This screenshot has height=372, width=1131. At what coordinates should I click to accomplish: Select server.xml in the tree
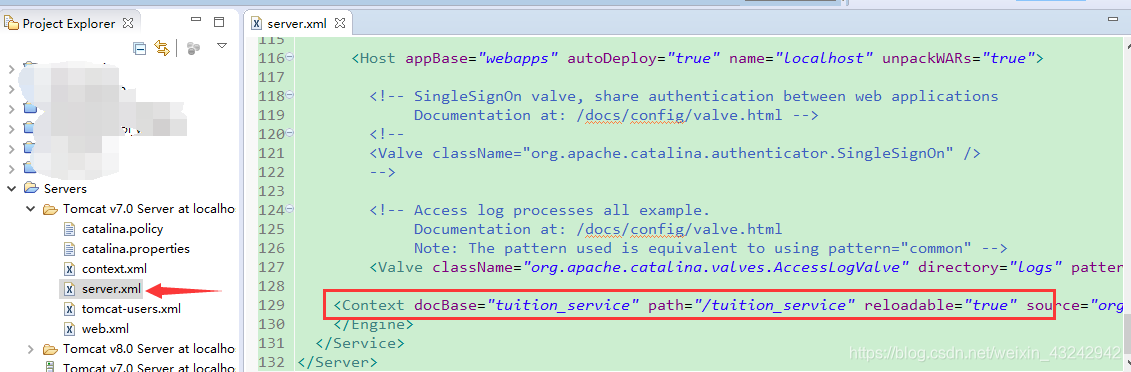(x=111, y=289)
